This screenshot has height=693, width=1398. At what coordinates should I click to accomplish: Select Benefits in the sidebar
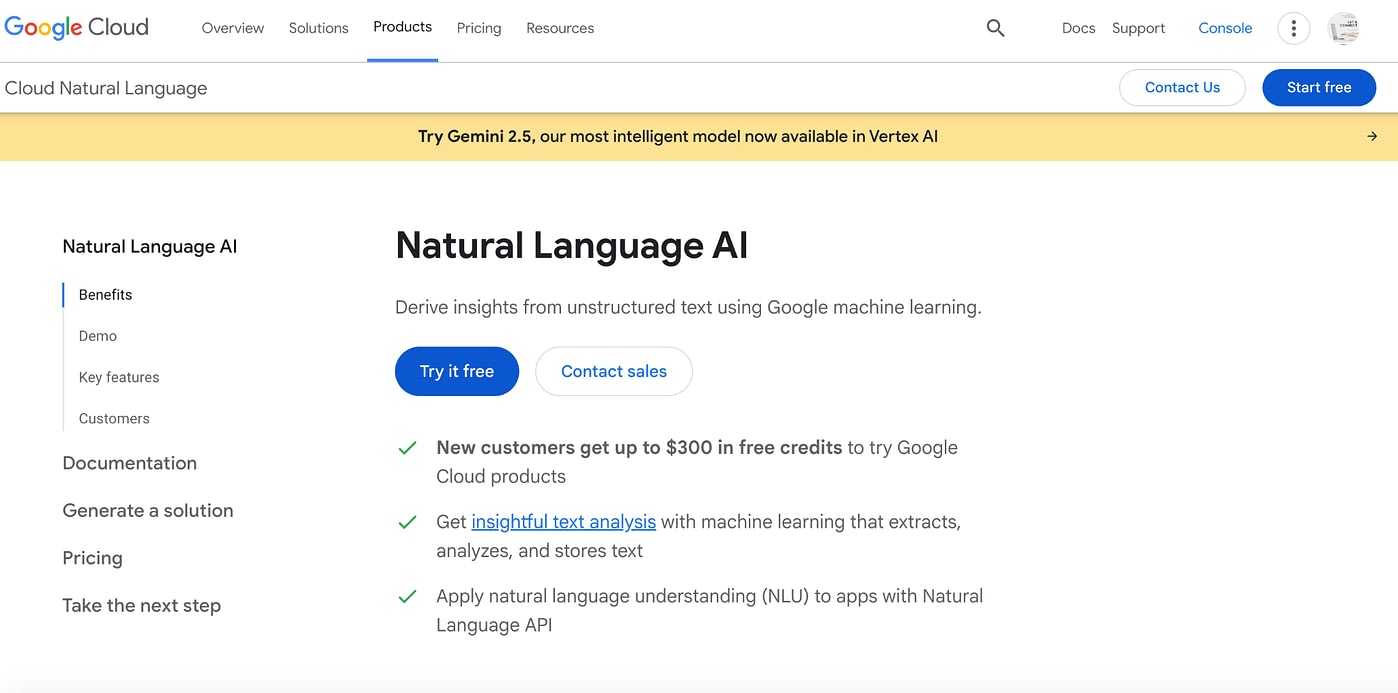(x=105, y=294)
